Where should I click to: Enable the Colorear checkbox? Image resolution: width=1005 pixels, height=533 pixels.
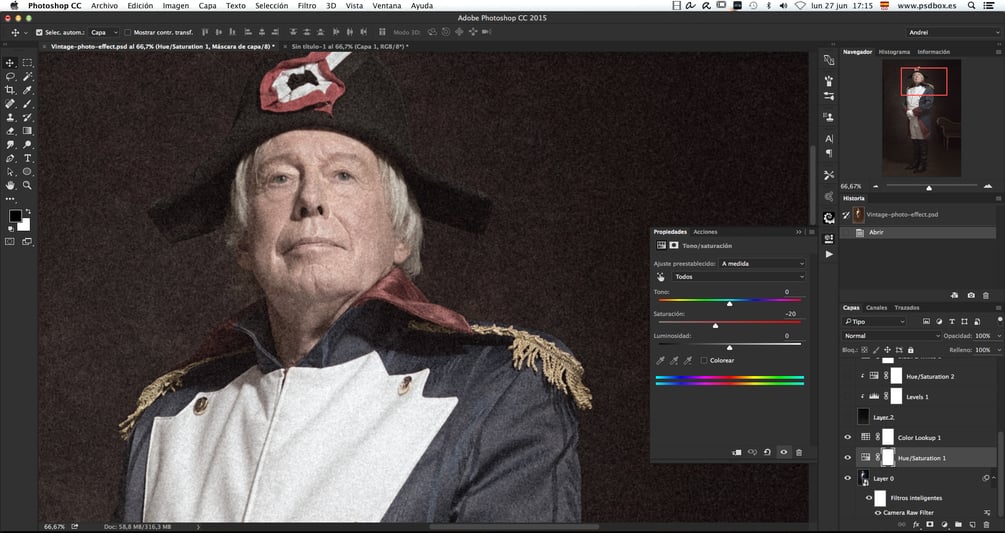pos(704,361)
